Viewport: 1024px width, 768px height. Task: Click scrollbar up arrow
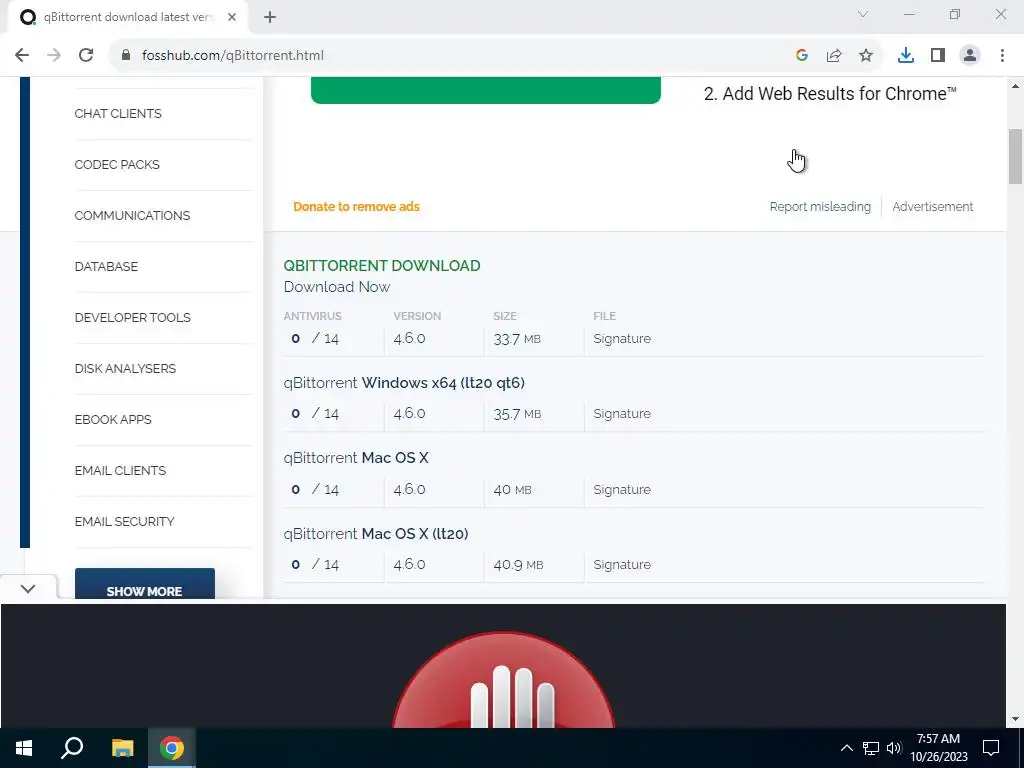(1015, 86)
